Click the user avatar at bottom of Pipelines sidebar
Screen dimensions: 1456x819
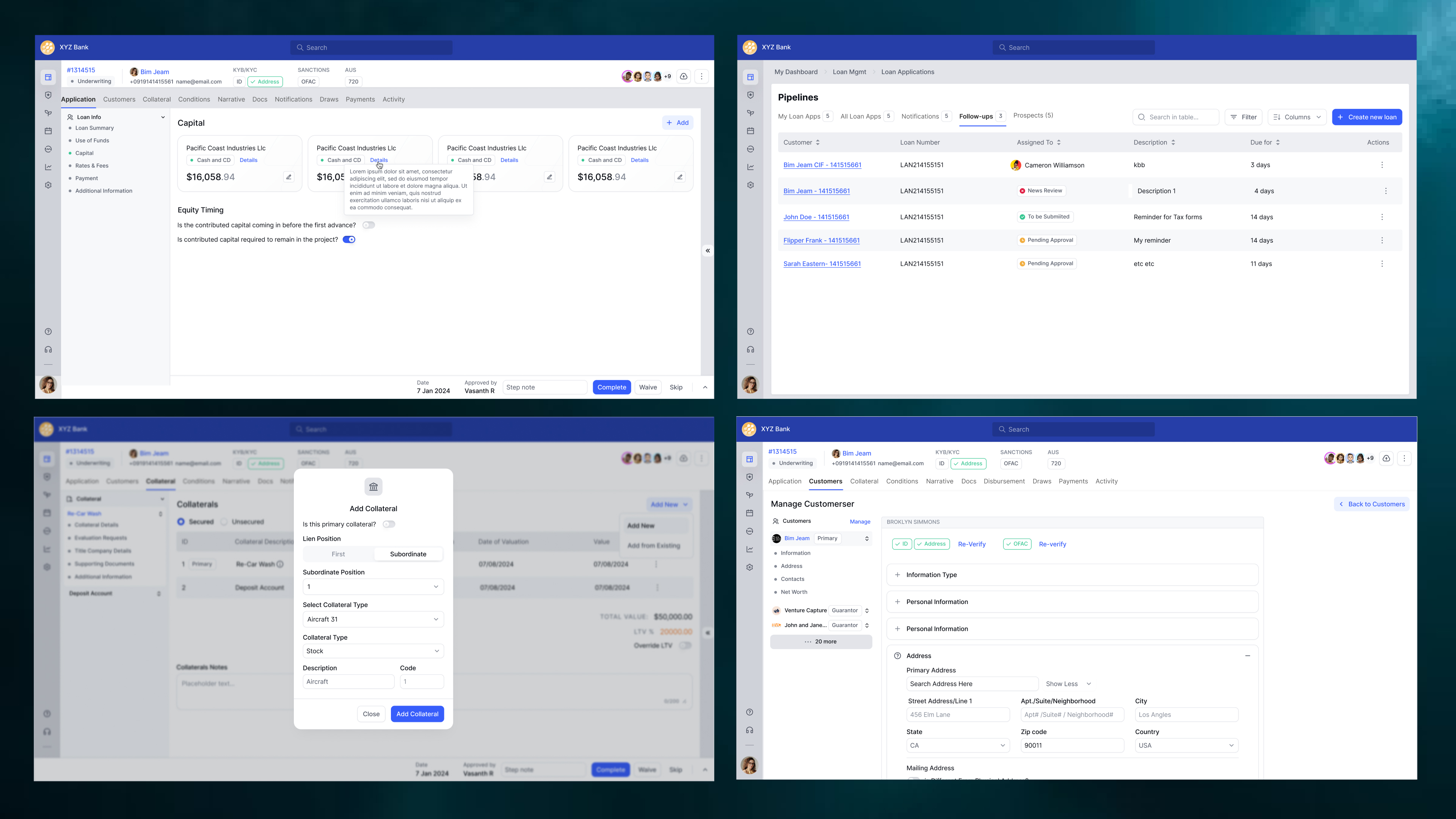click(x=750, y=385)
